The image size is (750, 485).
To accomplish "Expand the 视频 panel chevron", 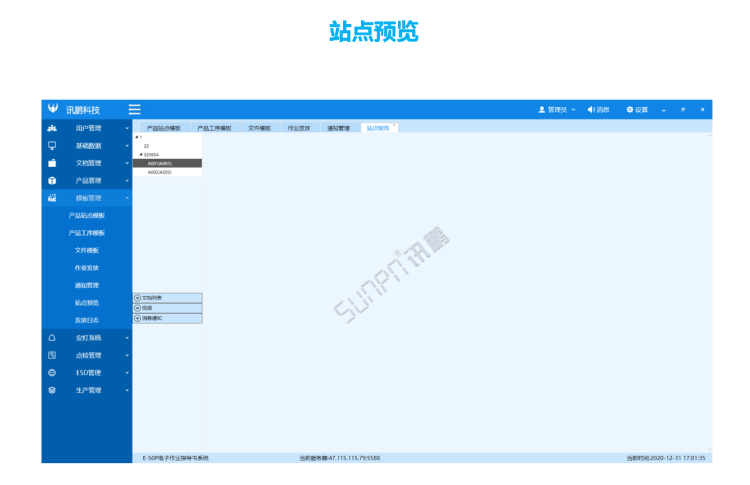I will point(137,308).
